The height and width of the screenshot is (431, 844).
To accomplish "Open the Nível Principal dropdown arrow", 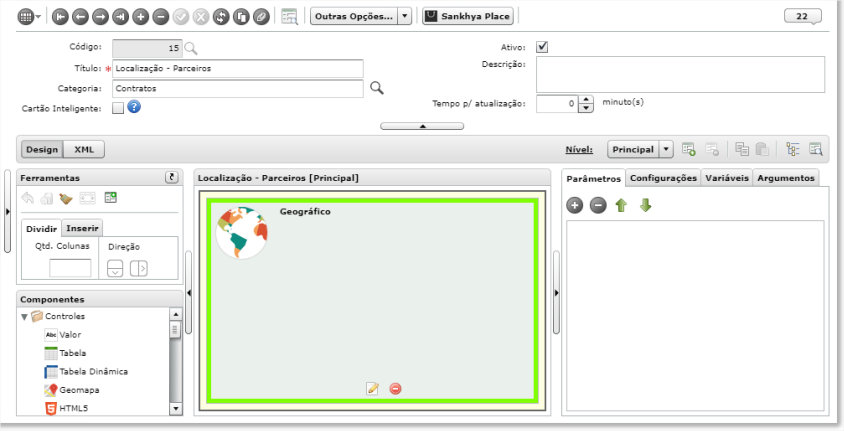I will click(666, 150).
